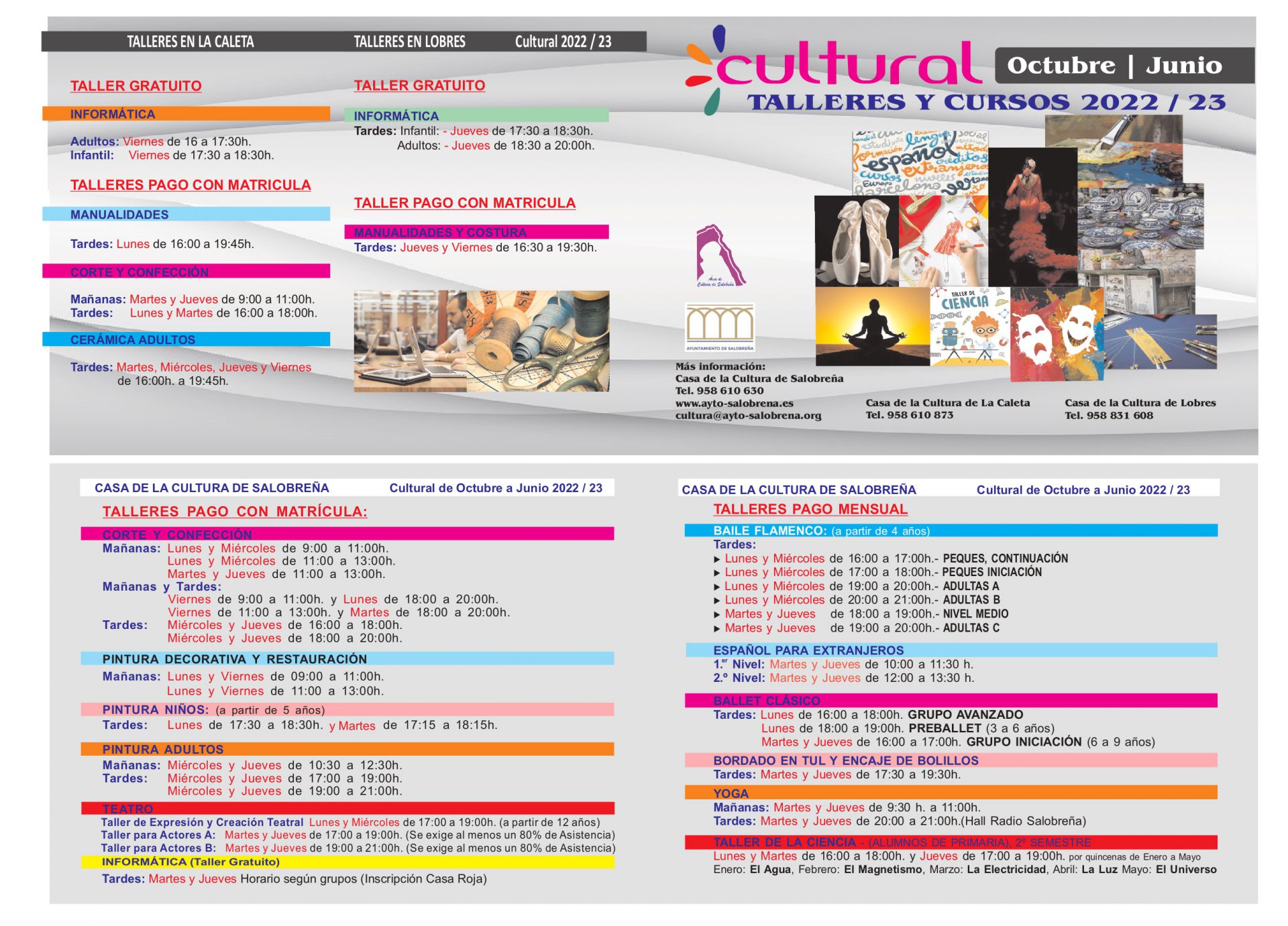
Task: Click the flamenco dancer photo
Action: click(1032, 217)
